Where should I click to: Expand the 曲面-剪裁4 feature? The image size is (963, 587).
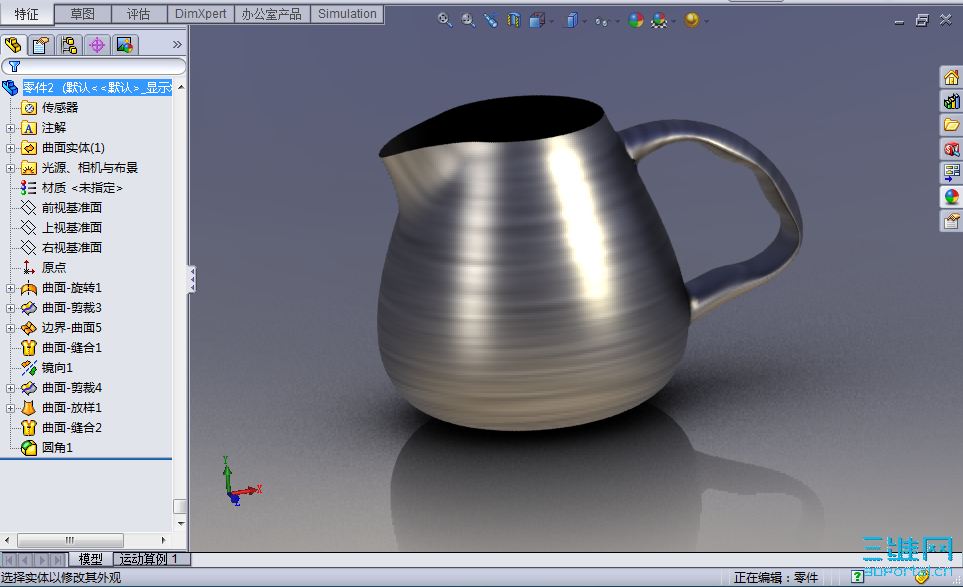point(10,388)
